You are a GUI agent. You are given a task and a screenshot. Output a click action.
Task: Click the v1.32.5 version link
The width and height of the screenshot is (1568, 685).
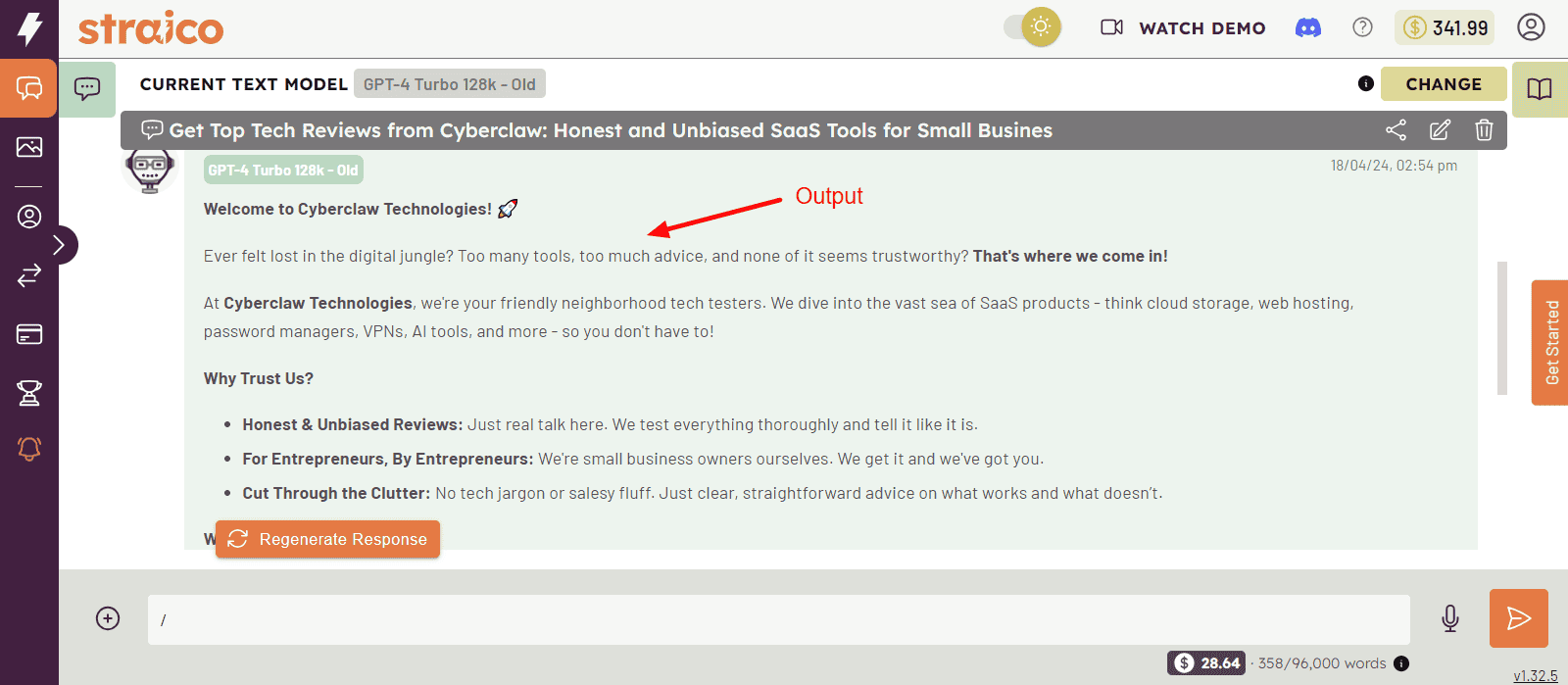tap(1535, 675)
